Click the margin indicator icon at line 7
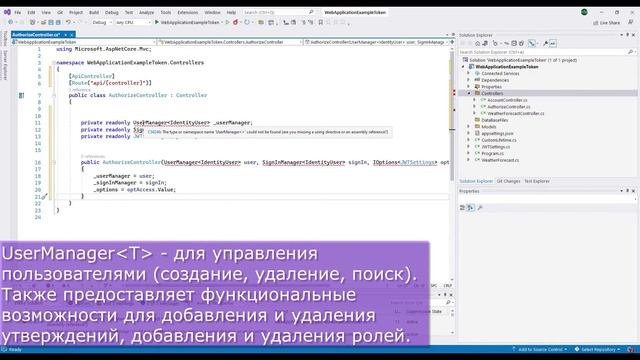Image resolution: width=640 pixels, height=360 pixels. click(x=22, y=96)
